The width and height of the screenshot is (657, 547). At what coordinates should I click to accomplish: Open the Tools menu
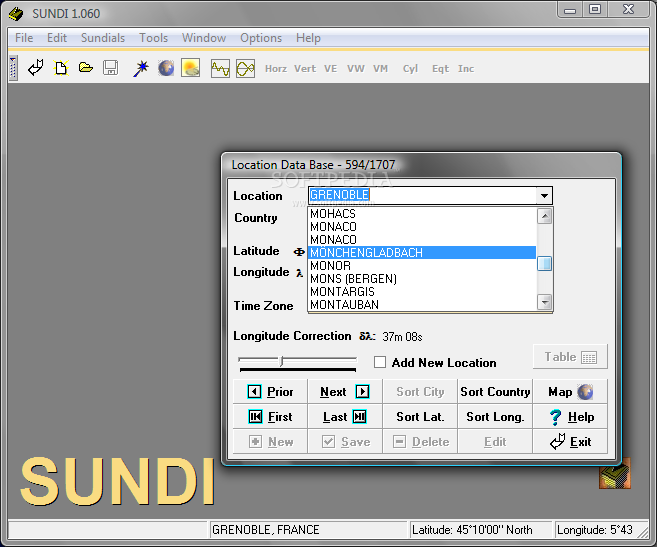(x=153, y=38)
